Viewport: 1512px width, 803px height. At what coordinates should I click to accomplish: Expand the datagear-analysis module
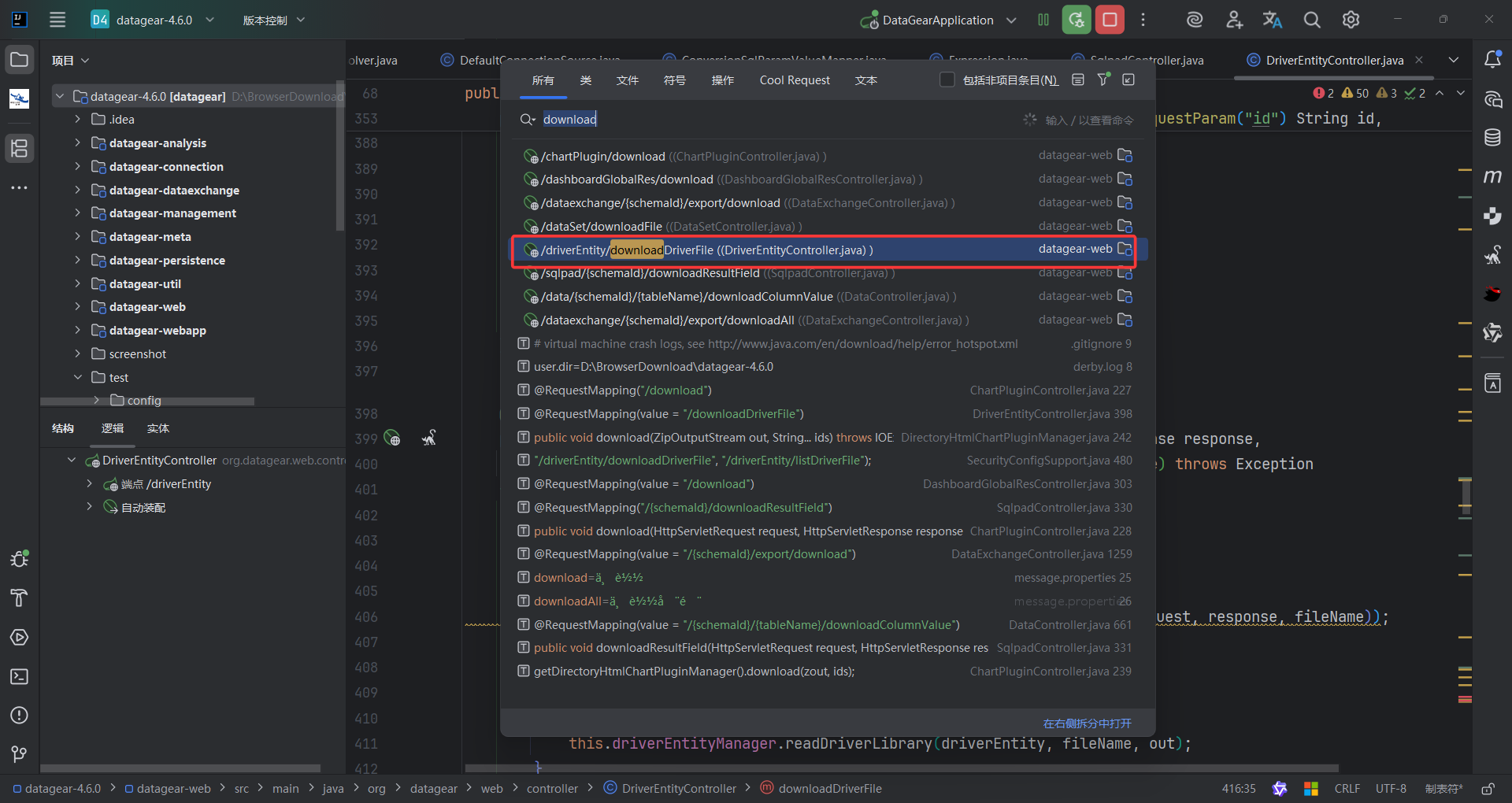tap(77, 142)
